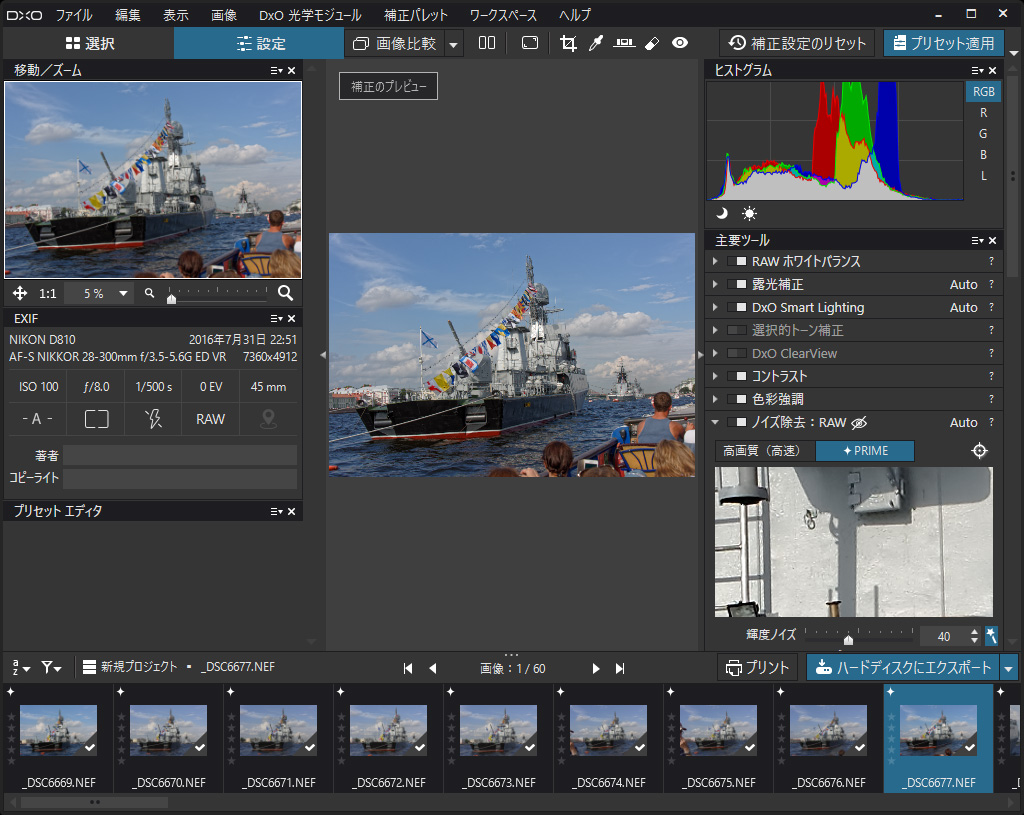
Task: Select the dust removal eraser tool
Action: (652, 43)
